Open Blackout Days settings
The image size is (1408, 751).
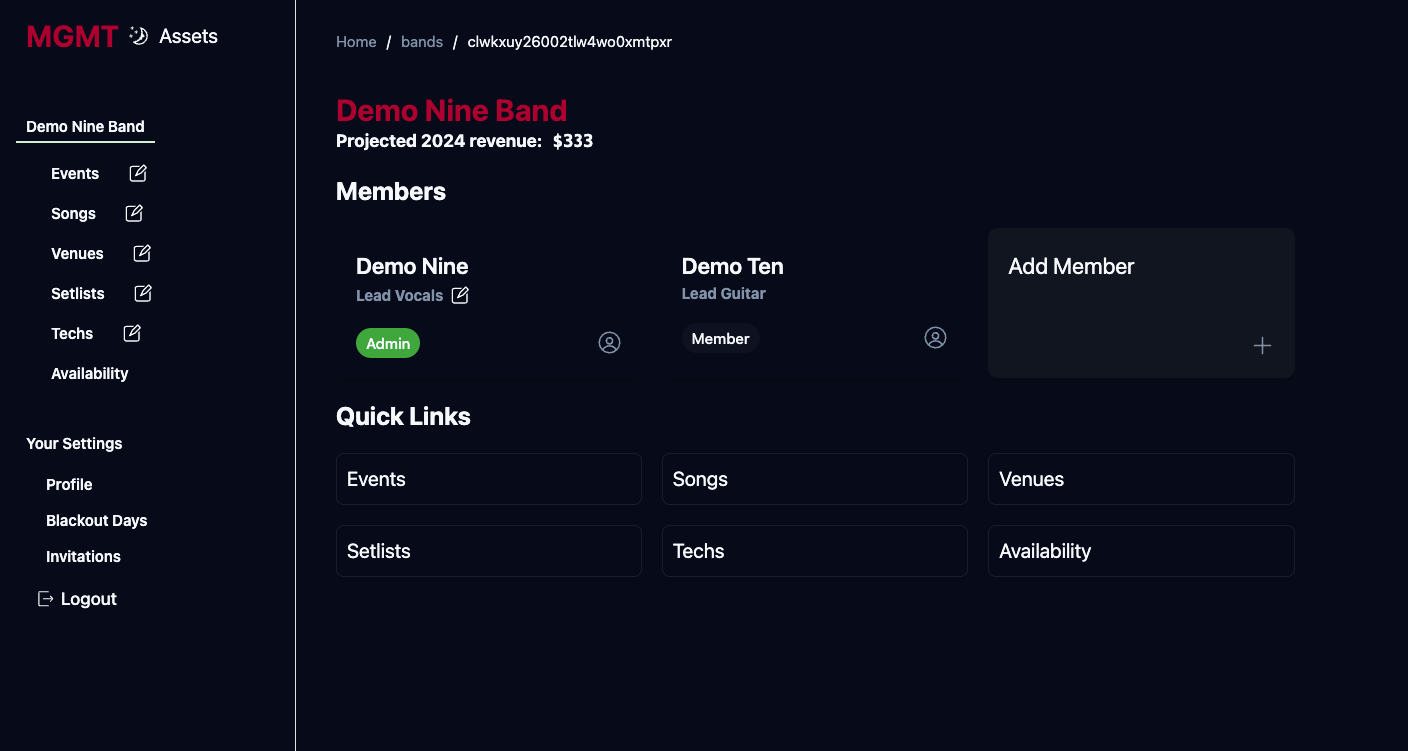coord(96,521)
